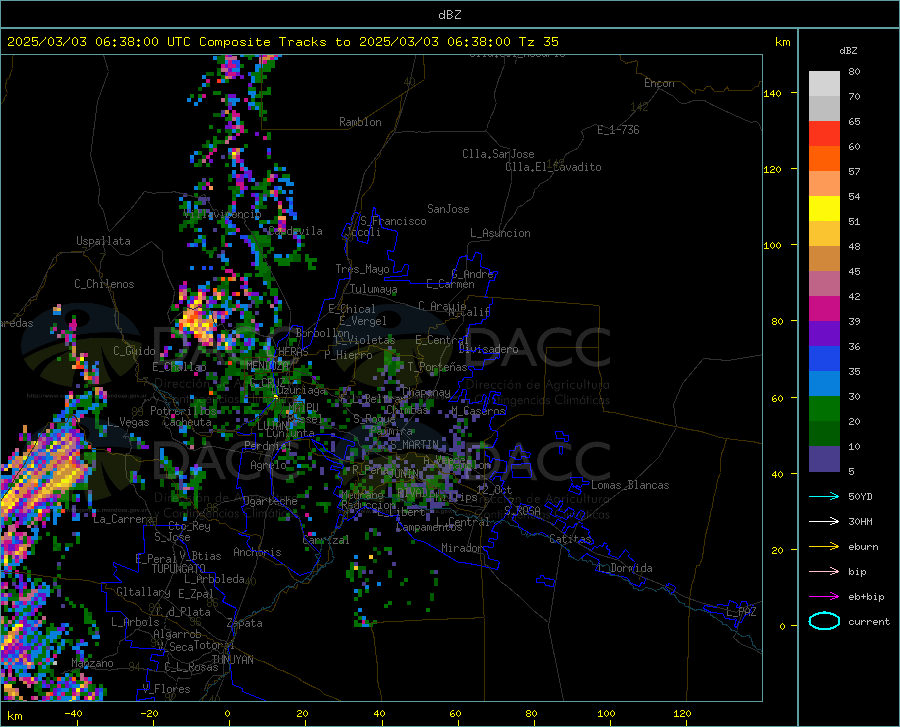Pick the dark orange 57–60 dBZ swatch

824,159
